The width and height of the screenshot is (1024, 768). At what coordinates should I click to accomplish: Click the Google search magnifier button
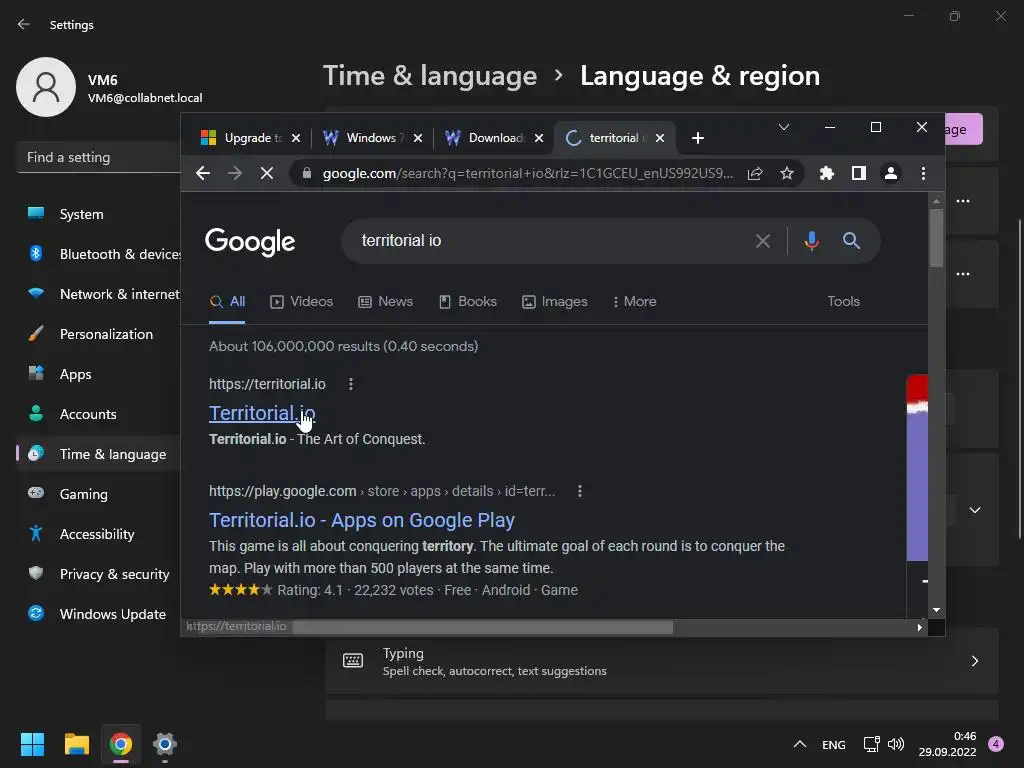click(x=851, y=240)
